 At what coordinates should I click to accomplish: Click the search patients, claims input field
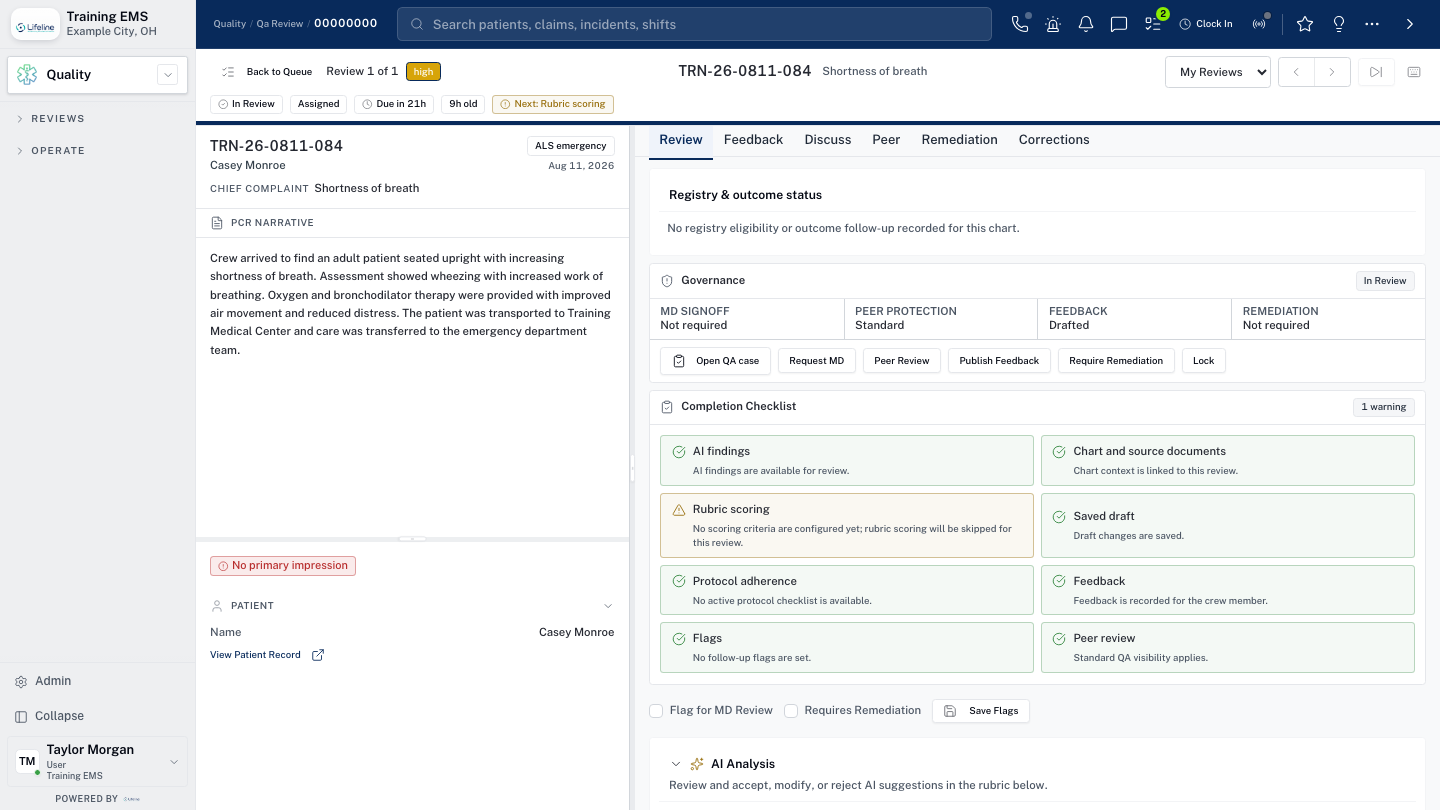click(x=694, y=24)
